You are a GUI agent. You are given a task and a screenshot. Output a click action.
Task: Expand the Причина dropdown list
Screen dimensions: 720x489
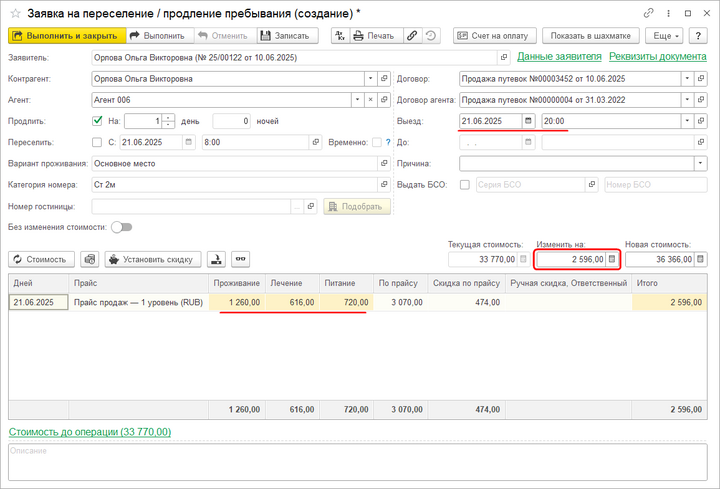tap(700, 163)
